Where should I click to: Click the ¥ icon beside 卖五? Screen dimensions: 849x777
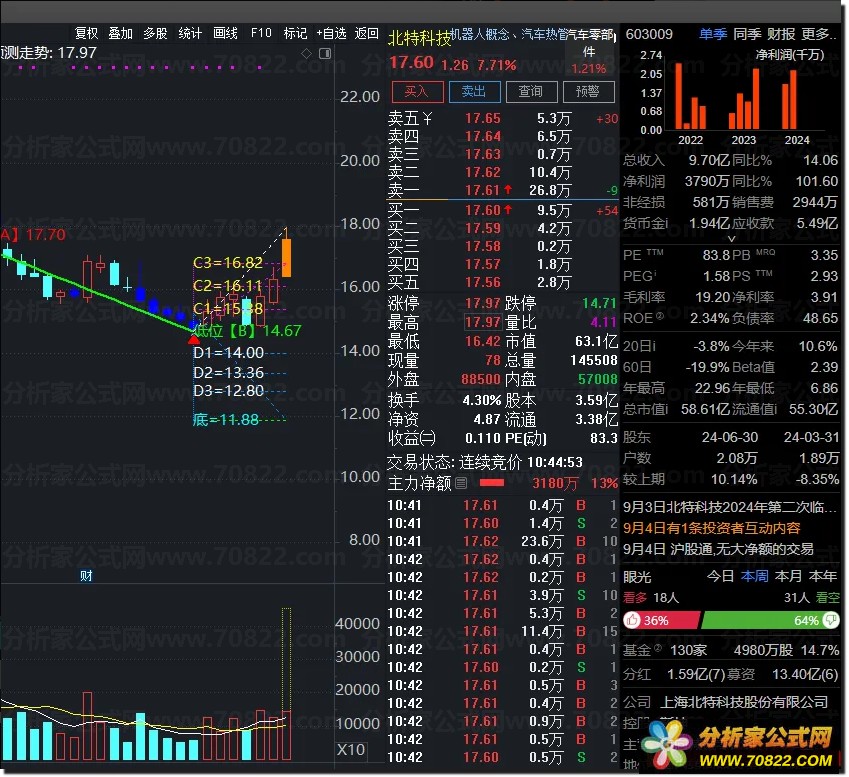click(x=427, y=118)
